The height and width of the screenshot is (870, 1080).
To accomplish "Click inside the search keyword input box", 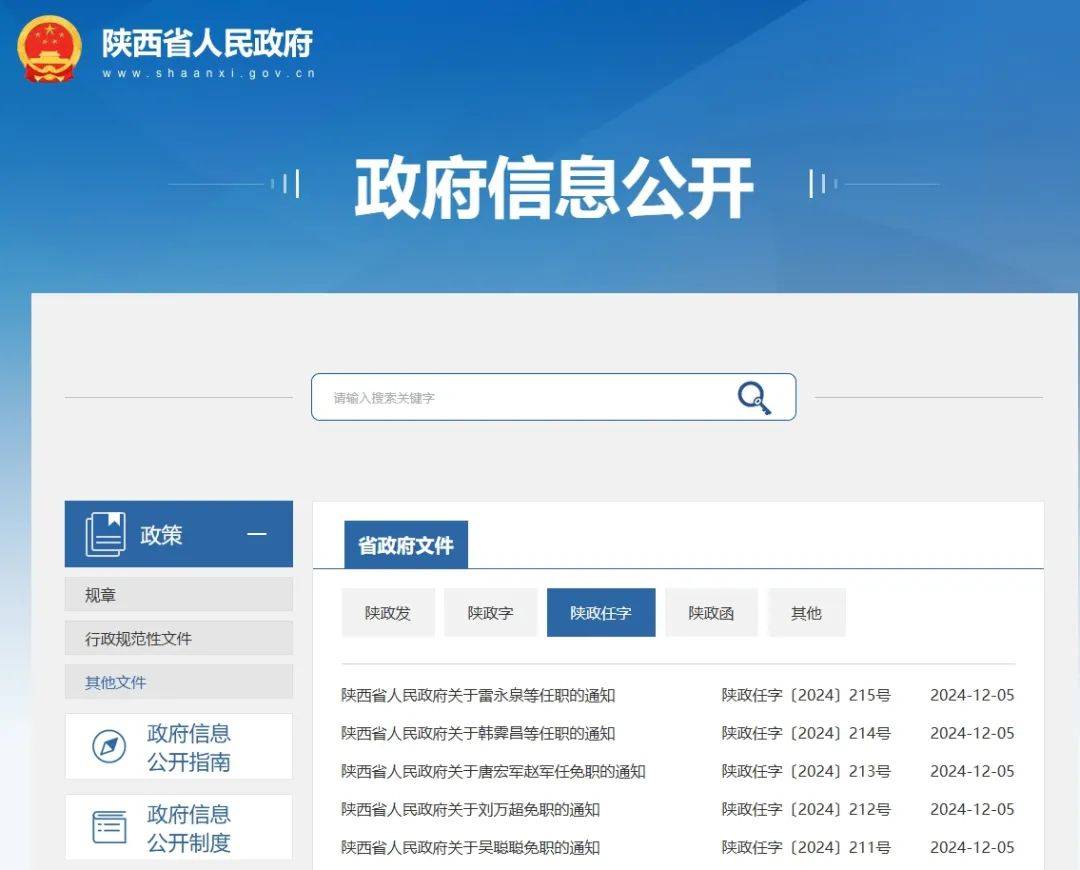I will [x=500, y=397].
